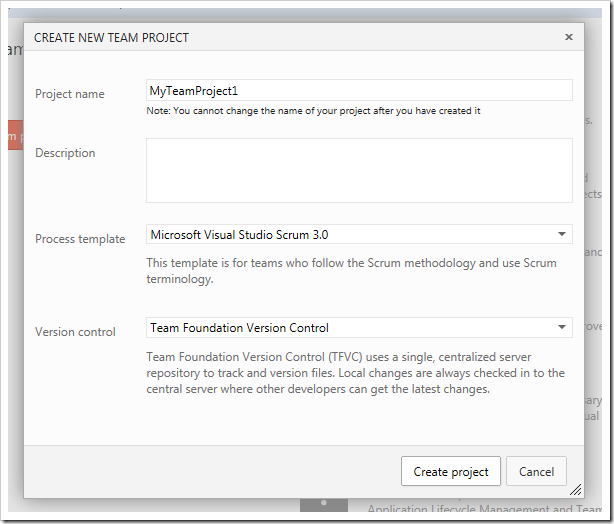
Task: Close the Create New Team Project dialog
Action: (569, 37)
